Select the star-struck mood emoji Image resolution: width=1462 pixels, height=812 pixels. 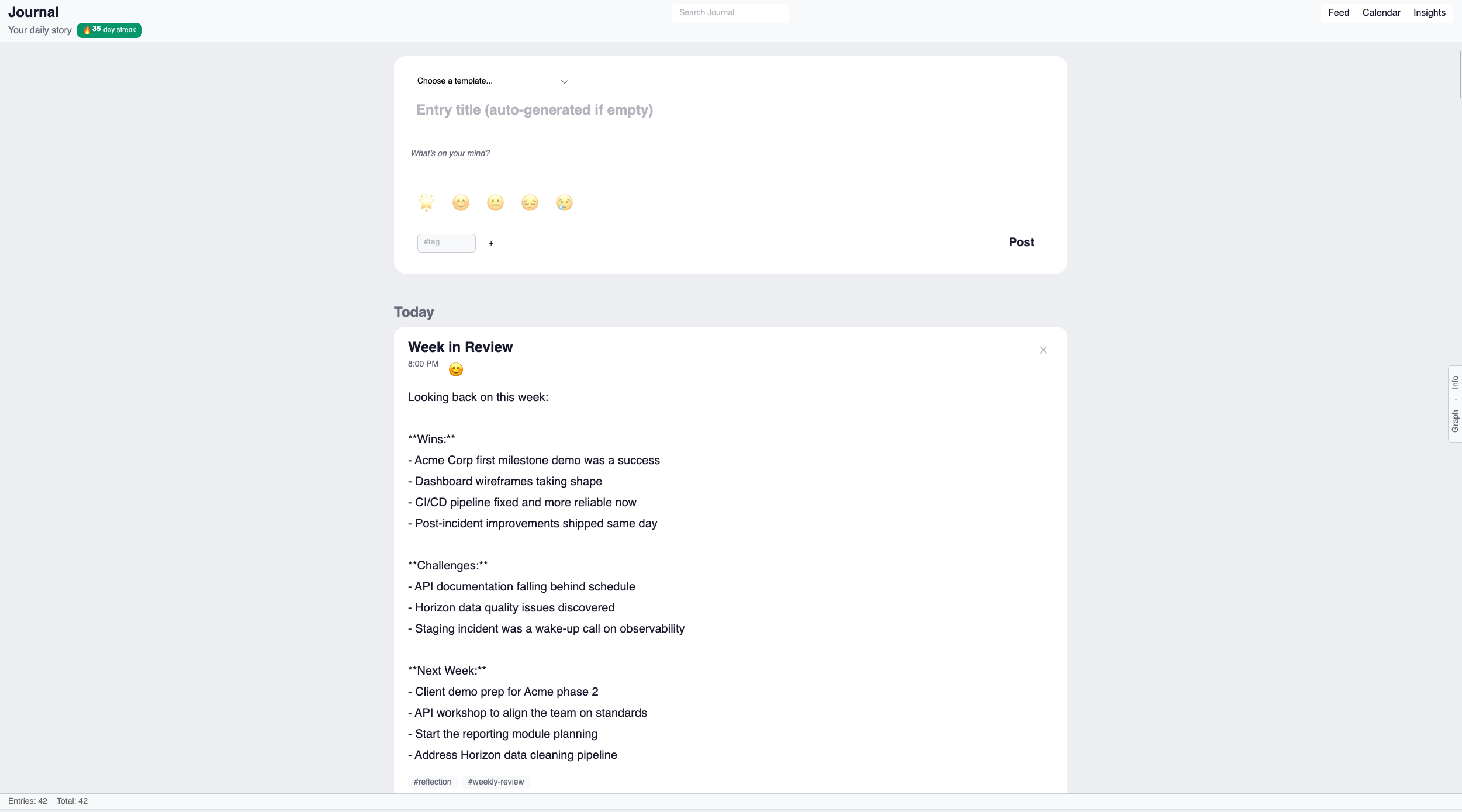[x=426, y=202]
